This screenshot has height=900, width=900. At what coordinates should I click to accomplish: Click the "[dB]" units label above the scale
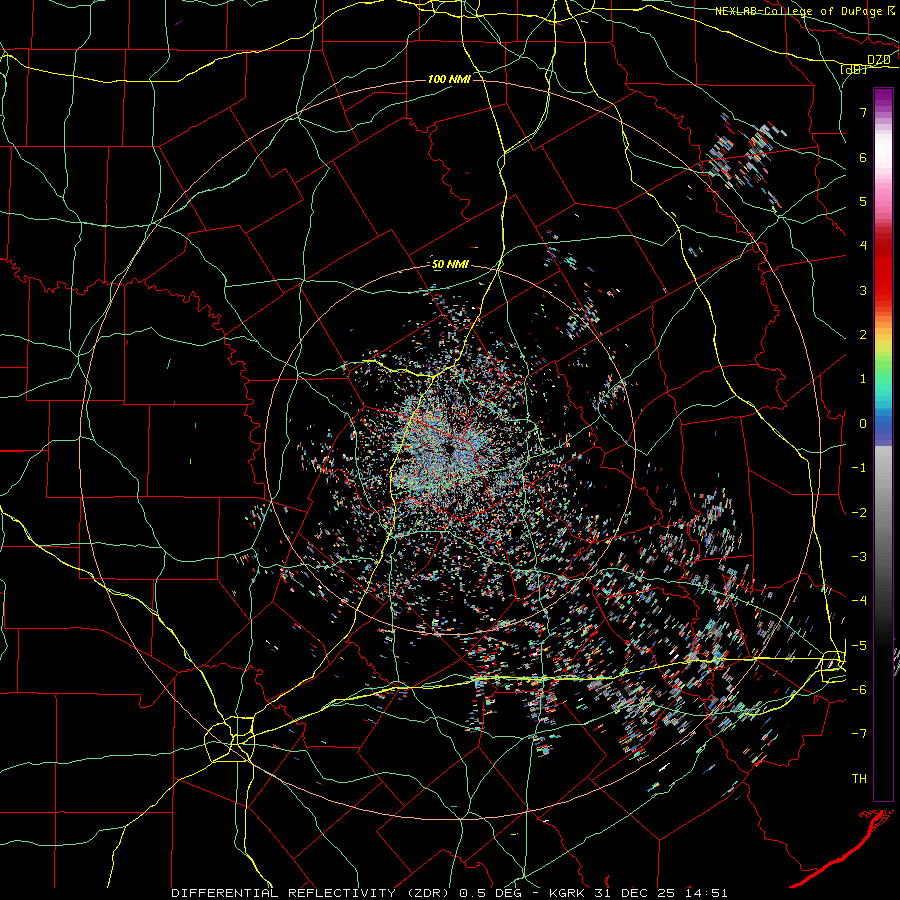click(x=854, y=69)
